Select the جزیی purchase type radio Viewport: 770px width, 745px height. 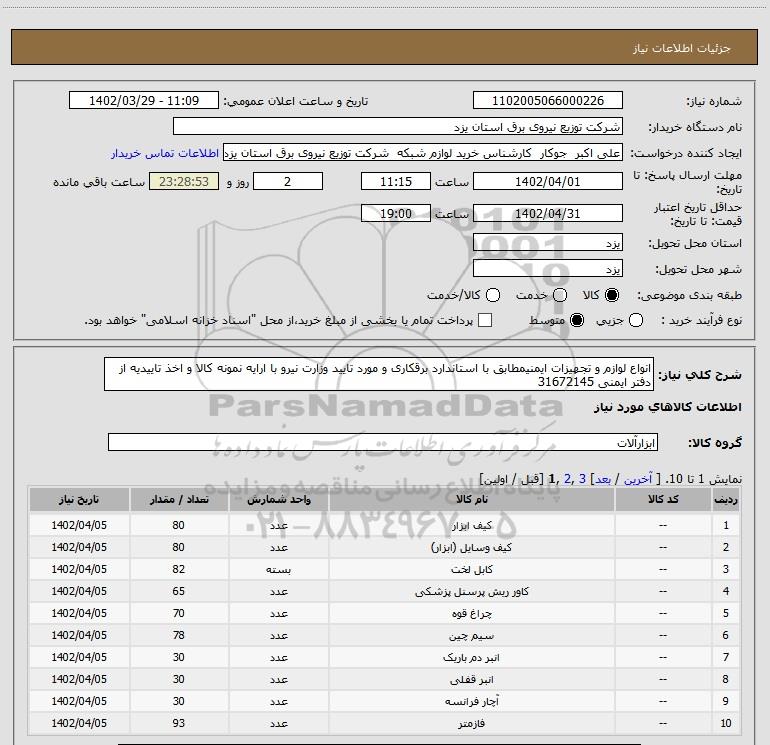636,320
